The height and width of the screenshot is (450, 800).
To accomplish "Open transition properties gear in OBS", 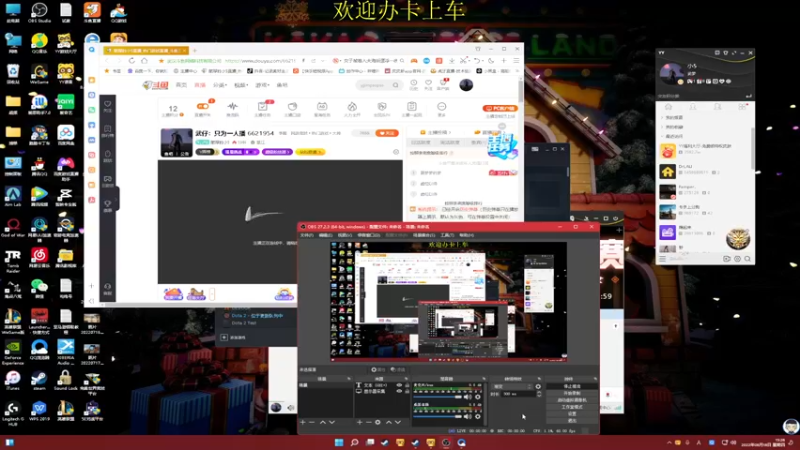I will click(538, 386).
